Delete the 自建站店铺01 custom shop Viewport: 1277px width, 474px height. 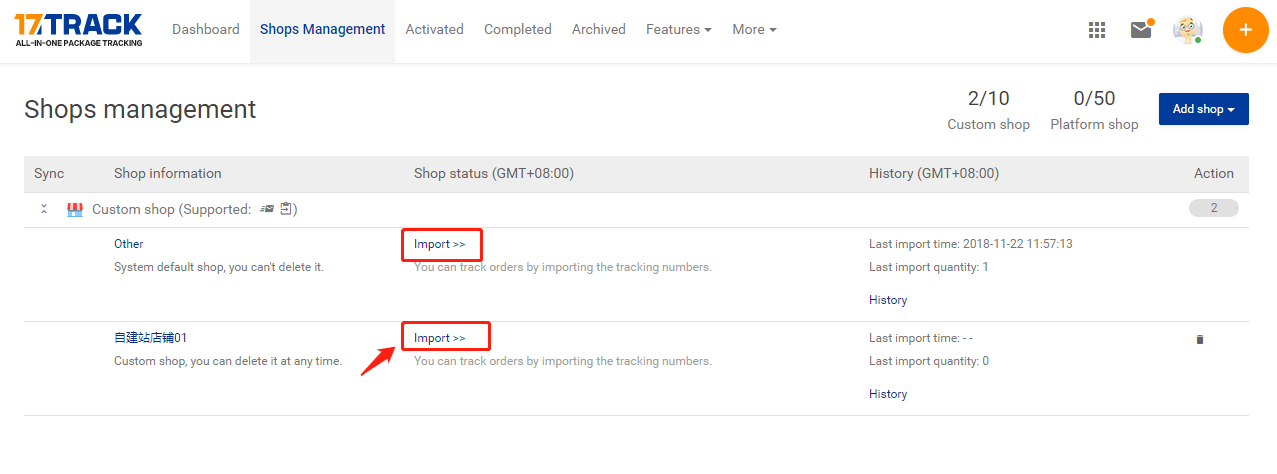coord(1200,339)
